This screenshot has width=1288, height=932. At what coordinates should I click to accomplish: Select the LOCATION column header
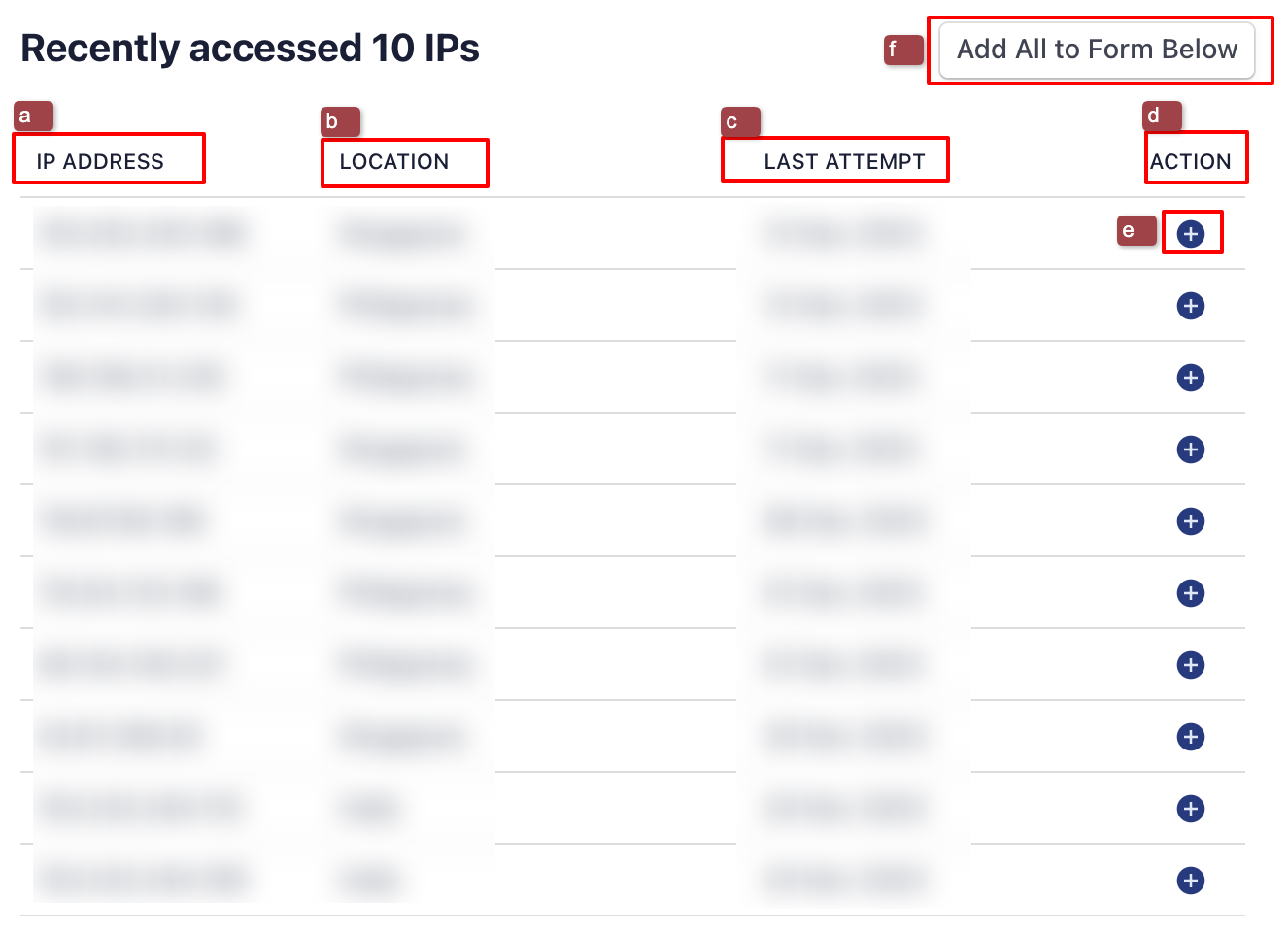pyautogui.click(x=394, y=162)
